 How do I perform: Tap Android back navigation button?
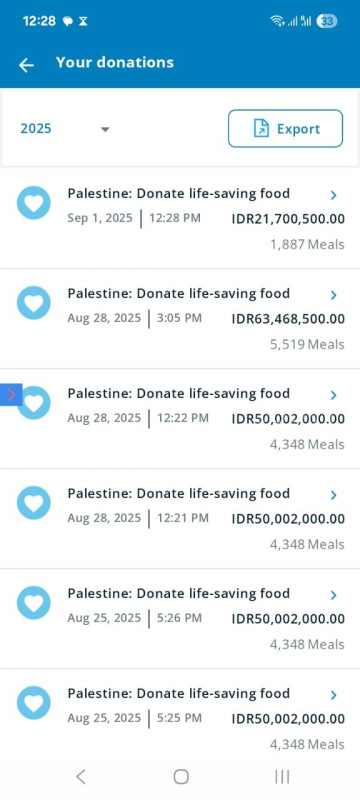tap(81, 777)
